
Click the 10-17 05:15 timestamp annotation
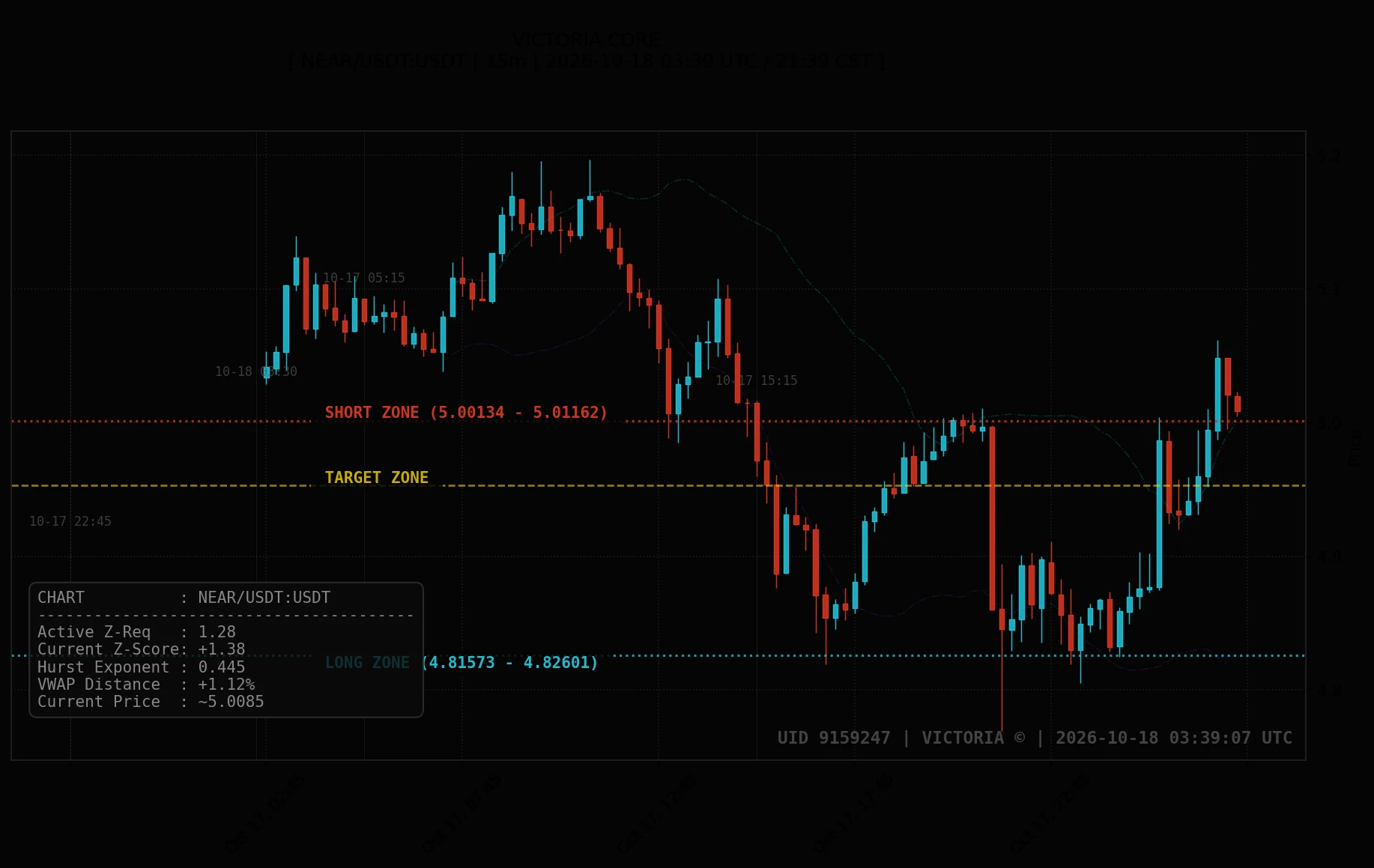click(364, 278)
